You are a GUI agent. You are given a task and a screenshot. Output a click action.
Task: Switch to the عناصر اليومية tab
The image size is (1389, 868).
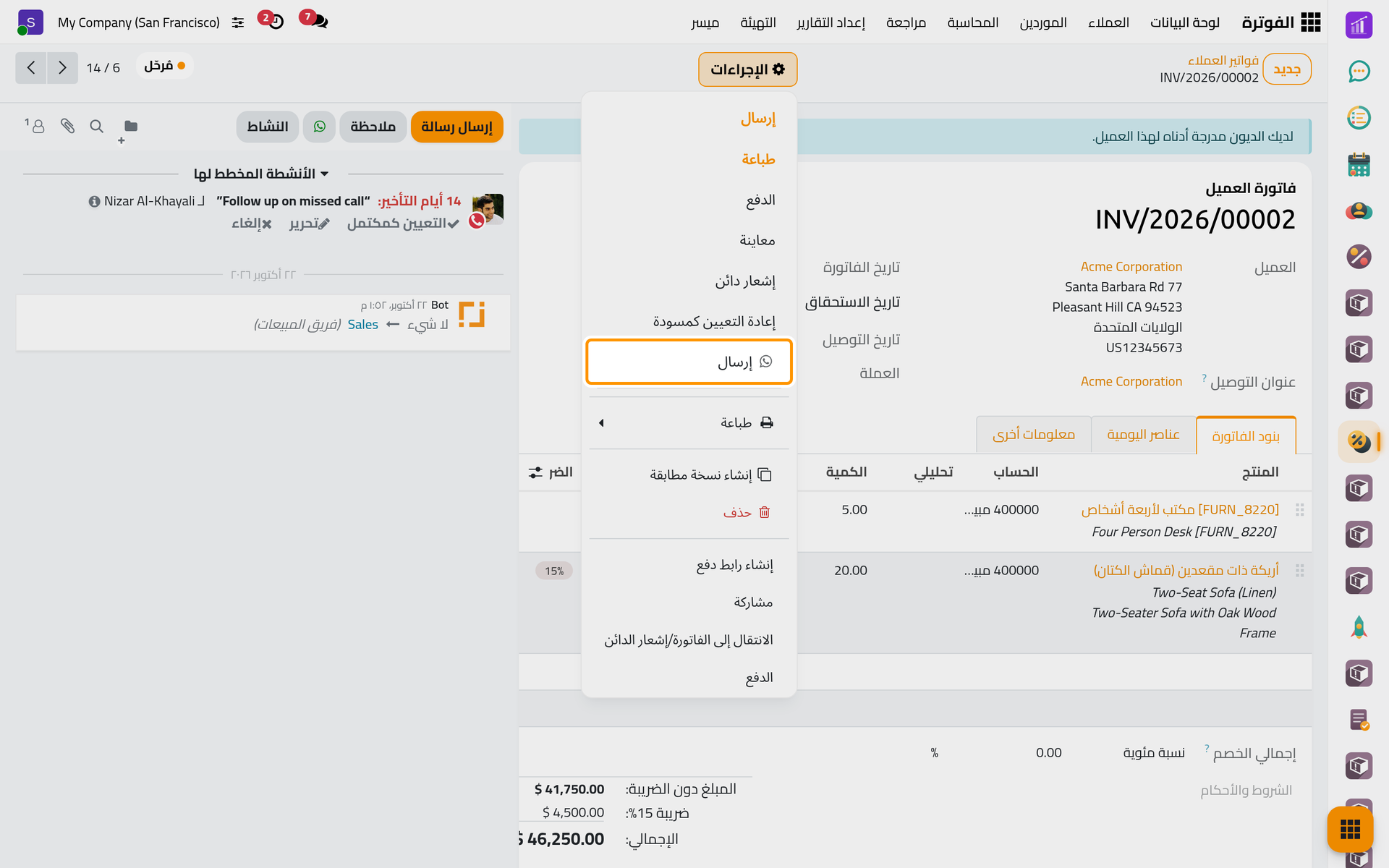point(1143,435)
